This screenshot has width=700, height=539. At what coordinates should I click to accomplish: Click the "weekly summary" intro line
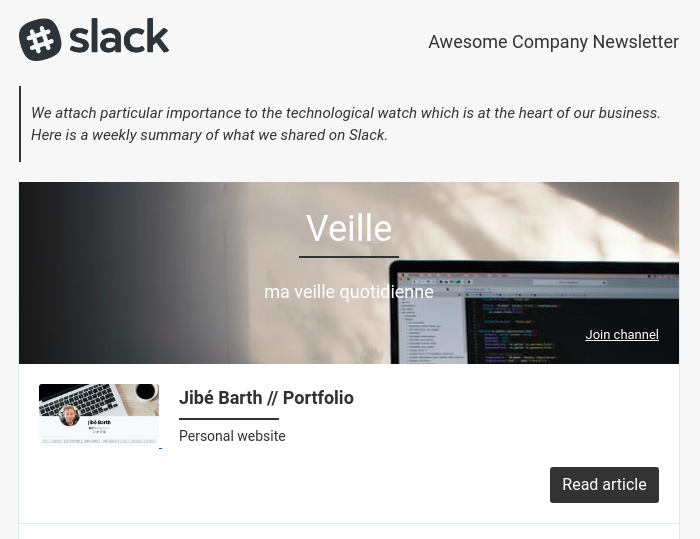209,135
